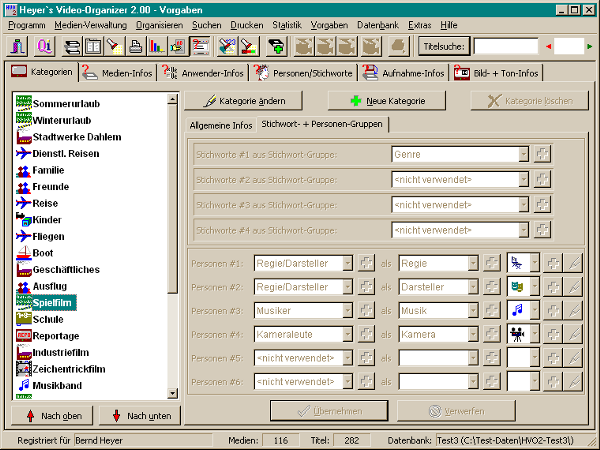The image size is (600, 450).
Task: Click into the Titelsuche search field
Action: pyautogui.click(x=504, y=46)
